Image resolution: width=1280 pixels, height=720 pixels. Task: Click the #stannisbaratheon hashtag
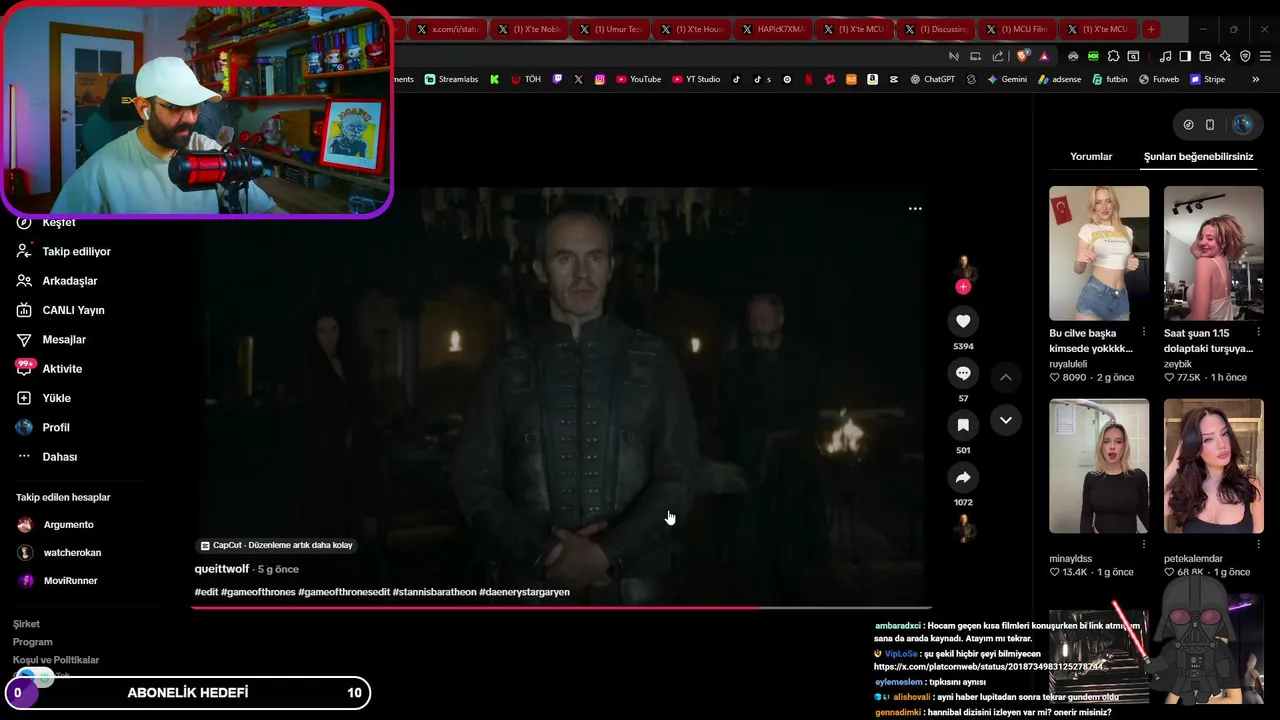pyautogui.click(x=434, y=592)
